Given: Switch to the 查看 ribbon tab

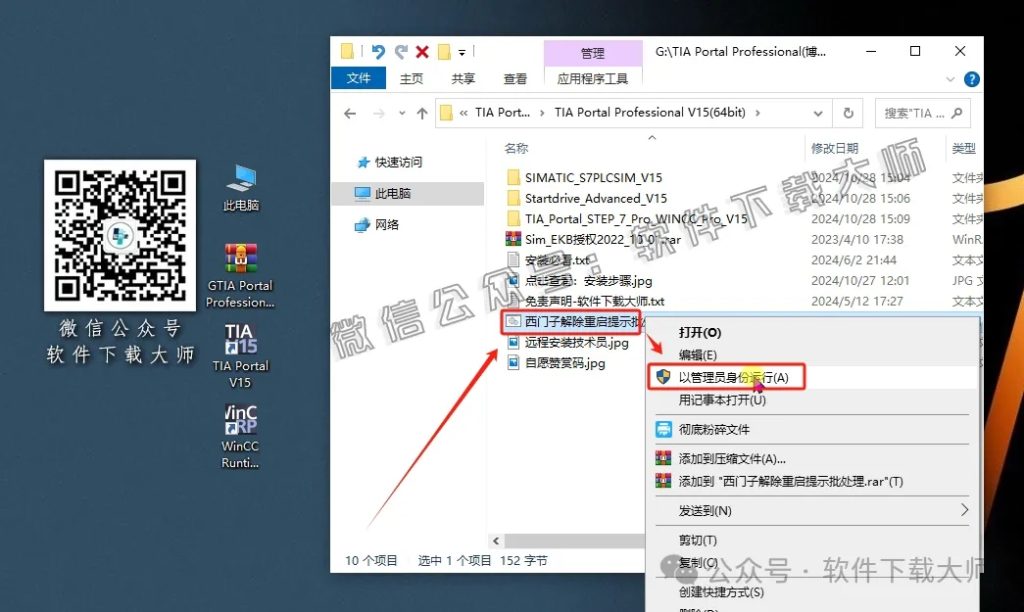Looking at the screenshot, I should pos(516,78).
